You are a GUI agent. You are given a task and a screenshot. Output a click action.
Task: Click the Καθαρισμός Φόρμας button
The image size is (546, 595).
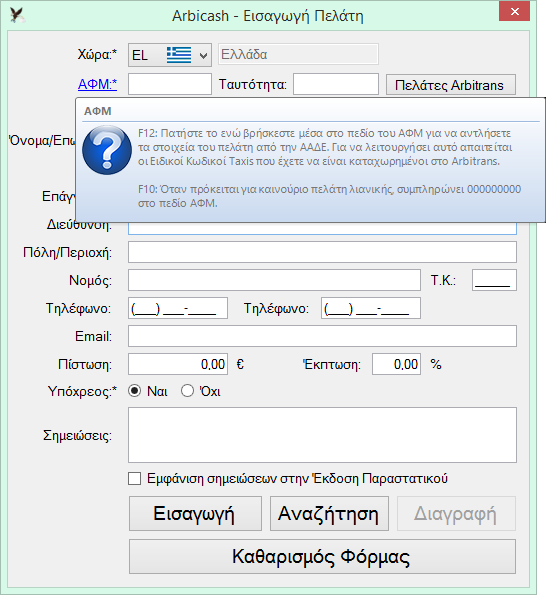322,557
